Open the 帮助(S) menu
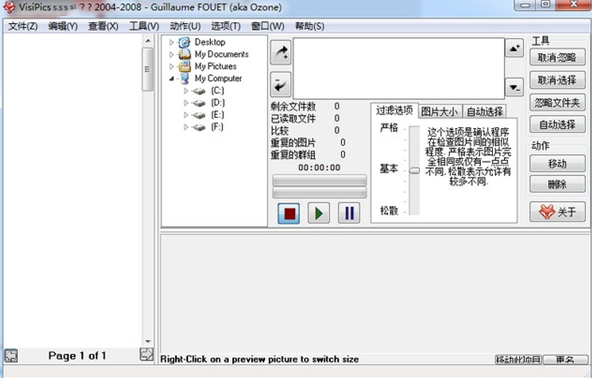Viewport: 592px width, 378px height. [310, 26]
